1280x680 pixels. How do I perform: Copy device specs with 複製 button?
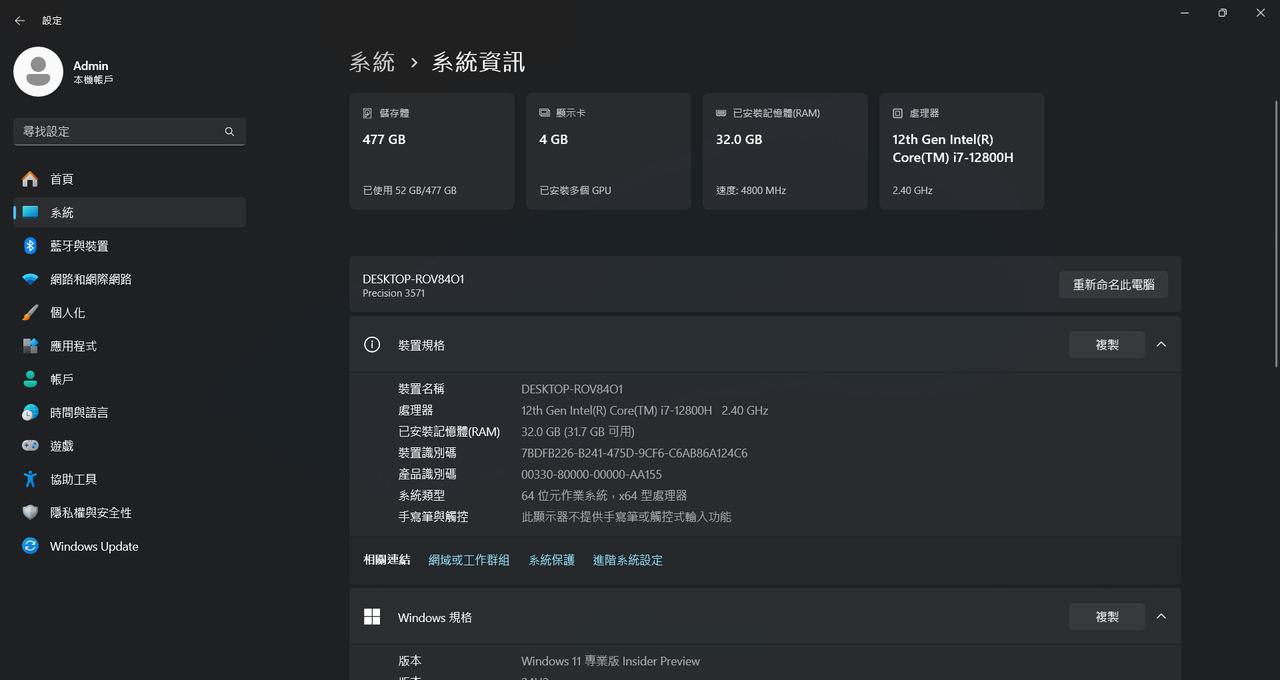(x=1107, y=344)
